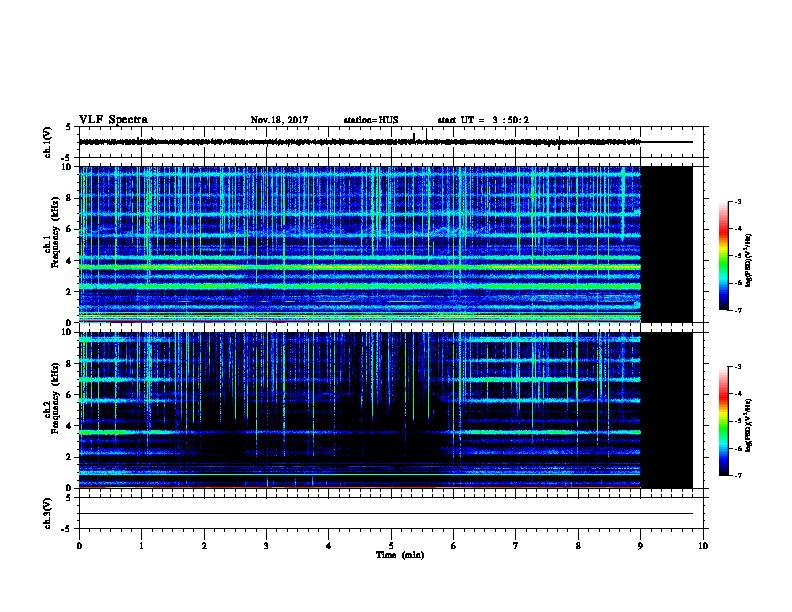
Task: Click ch.2 frequency axis tick 2
Action: click(70, 457)
